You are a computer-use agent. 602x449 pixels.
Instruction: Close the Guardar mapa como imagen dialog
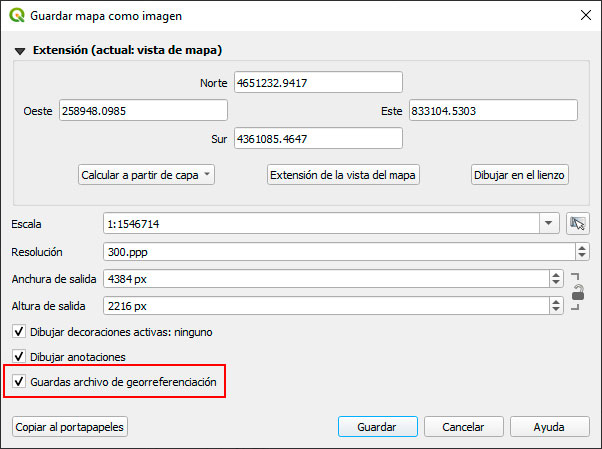pyautogui.click(x=583, y=16)
